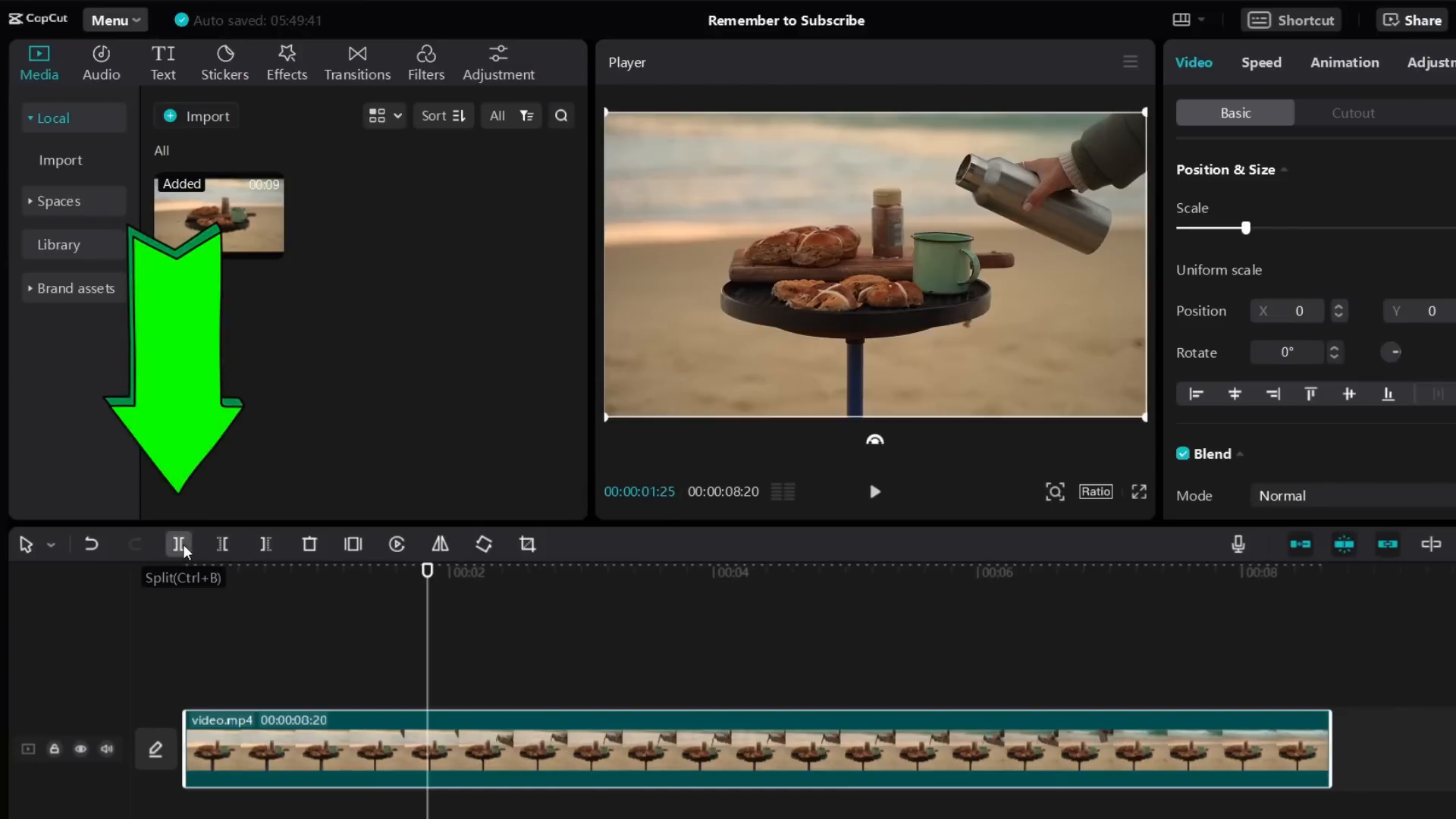Open the Player panel menu

click(x=1130, y=62)
